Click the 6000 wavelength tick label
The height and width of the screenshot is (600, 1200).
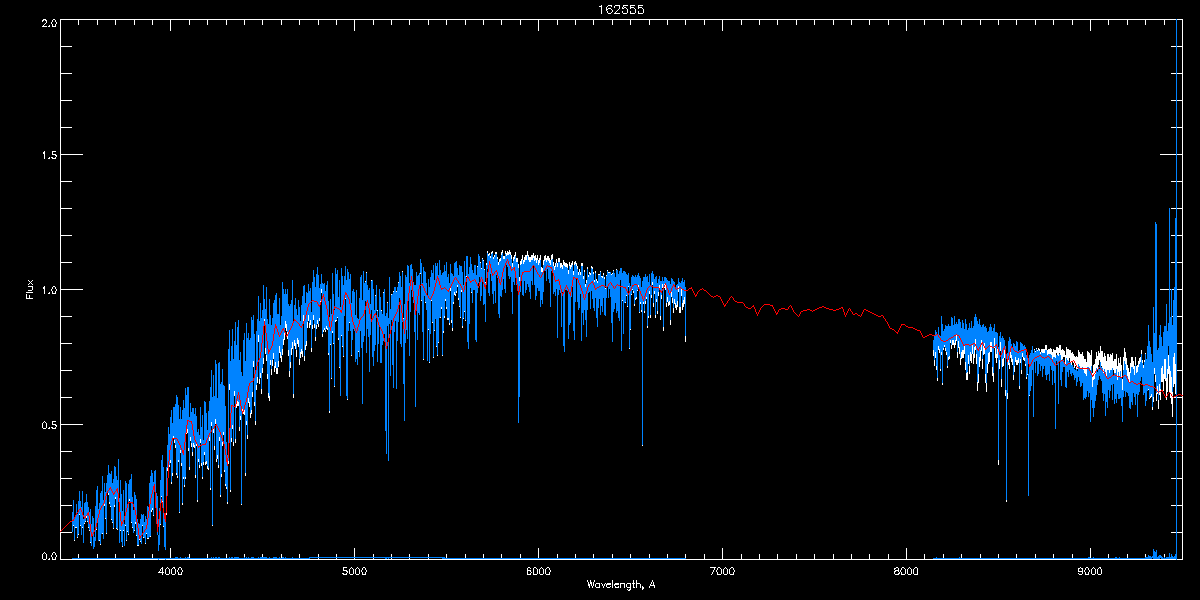(x=538, y=572)
